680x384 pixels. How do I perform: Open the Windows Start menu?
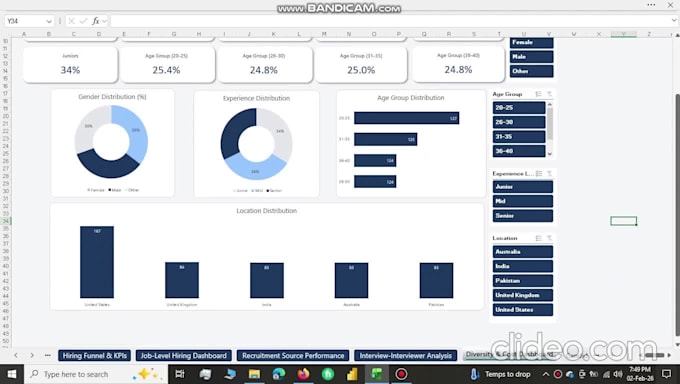tap(11, 374)
